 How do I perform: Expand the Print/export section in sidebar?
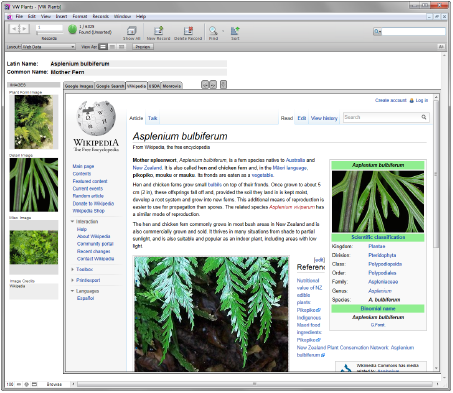click(x=72, y=280)
